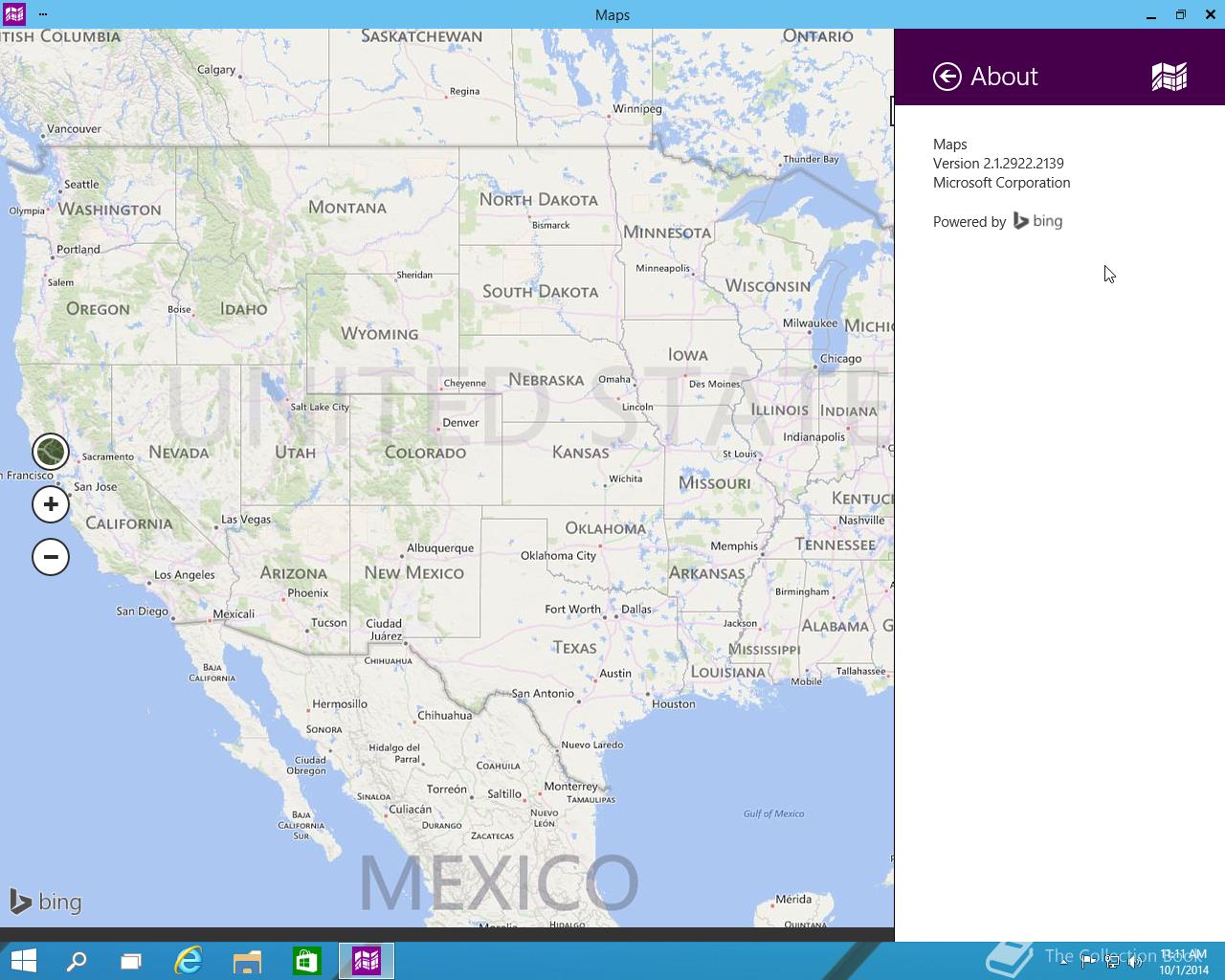Launch Internet Explorer from the taskbar
Viewport: 1225px width, 980px height.
tap(189, 961)
